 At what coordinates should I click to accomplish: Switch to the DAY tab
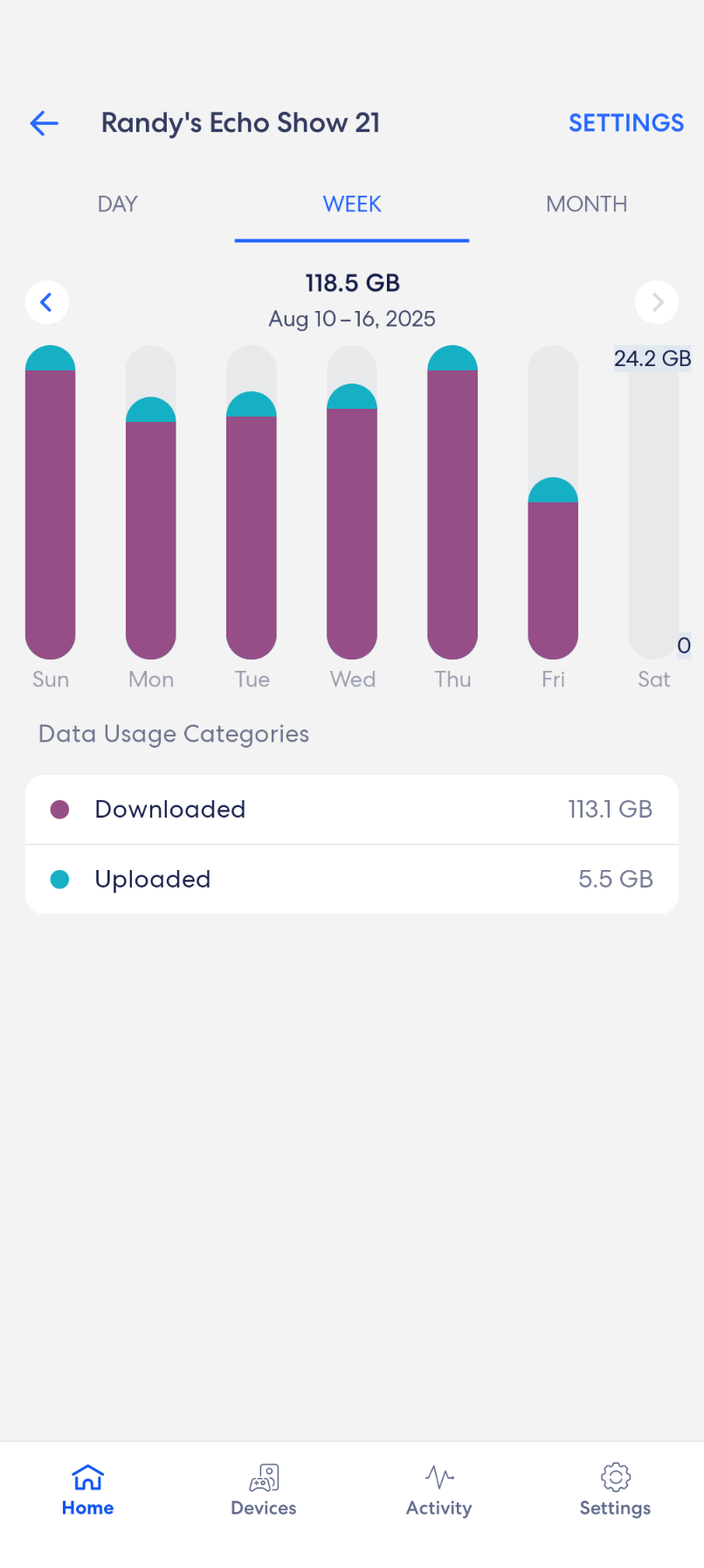click(x=118, y=204)
